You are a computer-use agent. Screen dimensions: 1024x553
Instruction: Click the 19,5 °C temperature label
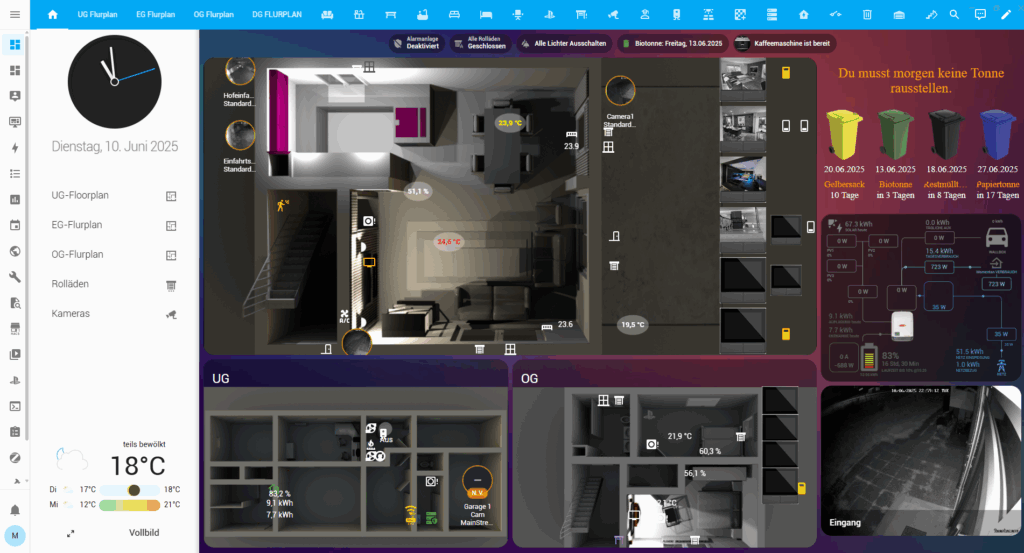(x=632, y=324)
